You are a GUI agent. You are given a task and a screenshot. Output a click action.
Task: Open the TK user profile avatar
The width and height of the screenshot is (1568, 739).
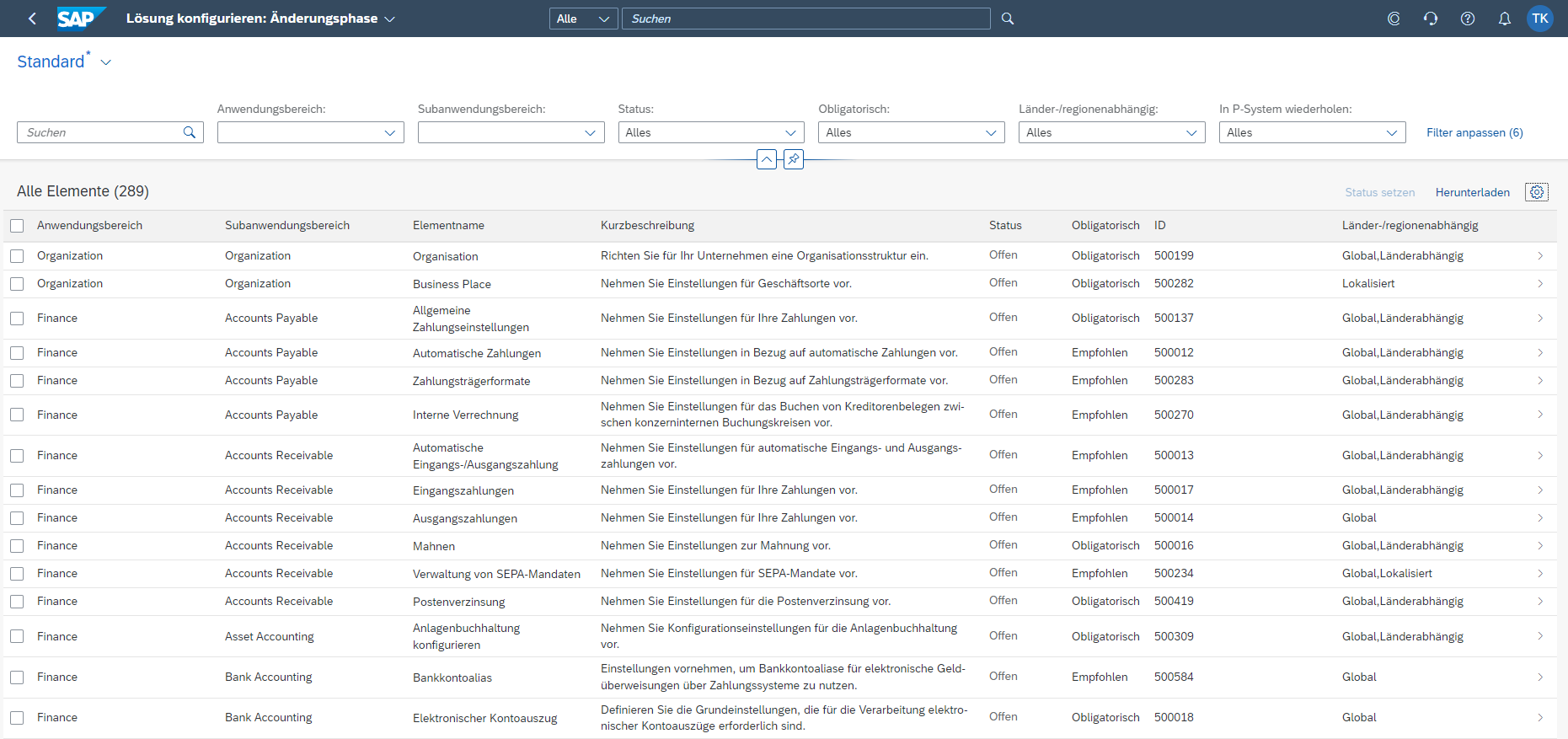point(1539,19)
